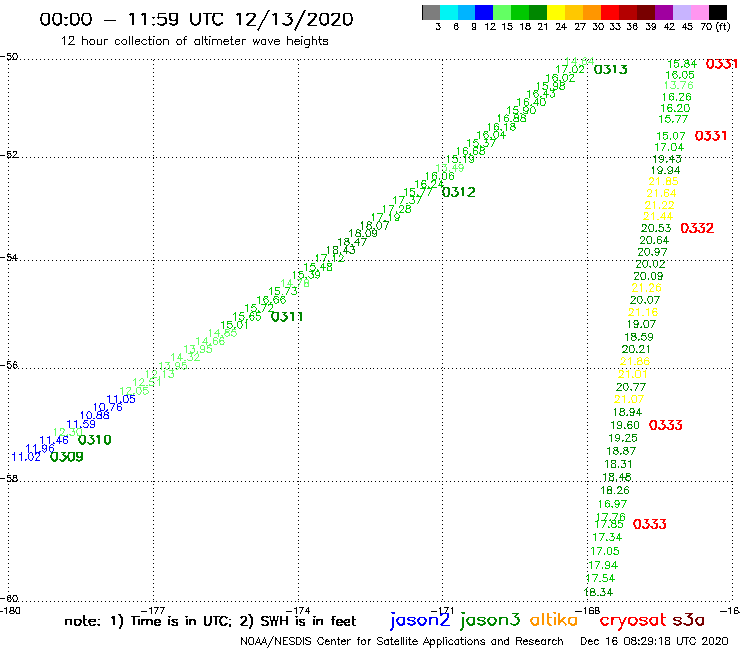Click the 20.77 wave height value
740x650 pixels.
tap(631, 388)
